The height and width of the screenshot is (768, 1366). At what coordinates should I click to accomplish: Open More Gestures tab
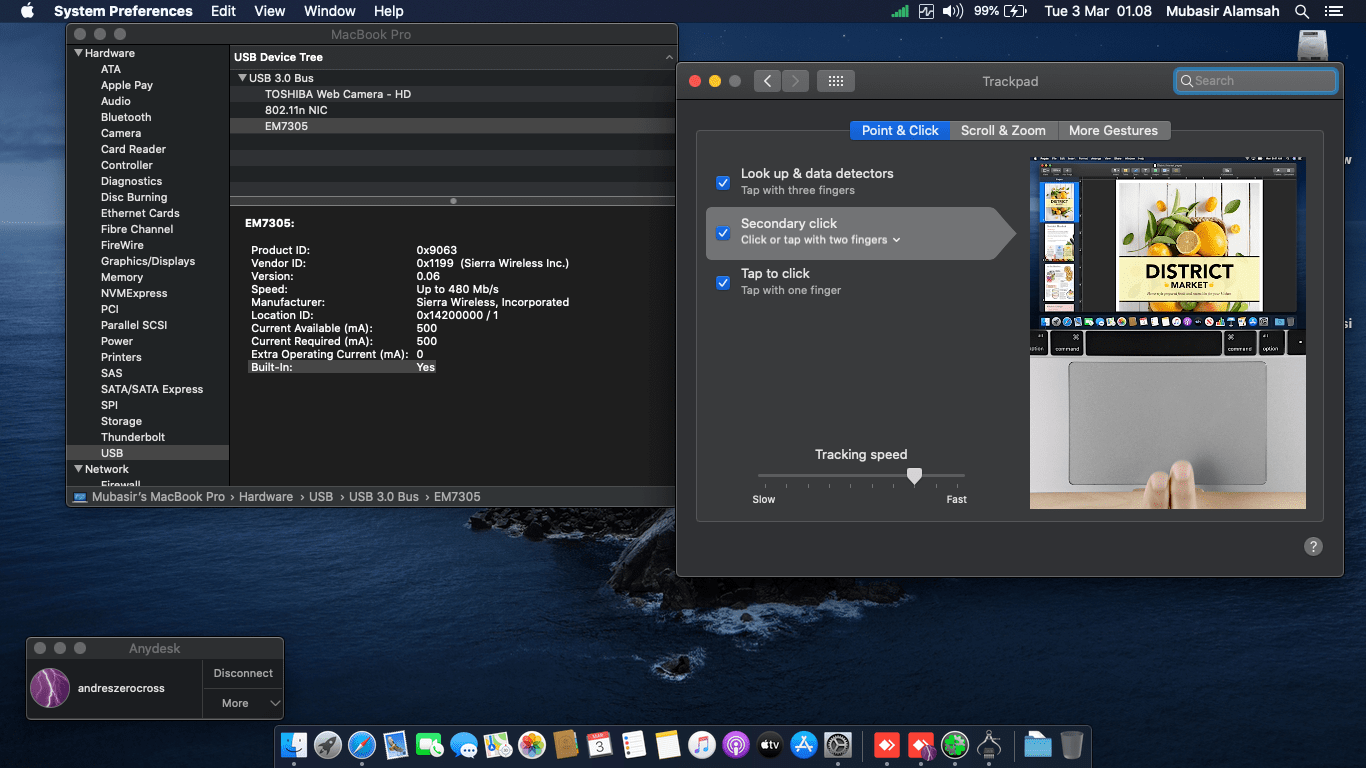point(1113,130)
